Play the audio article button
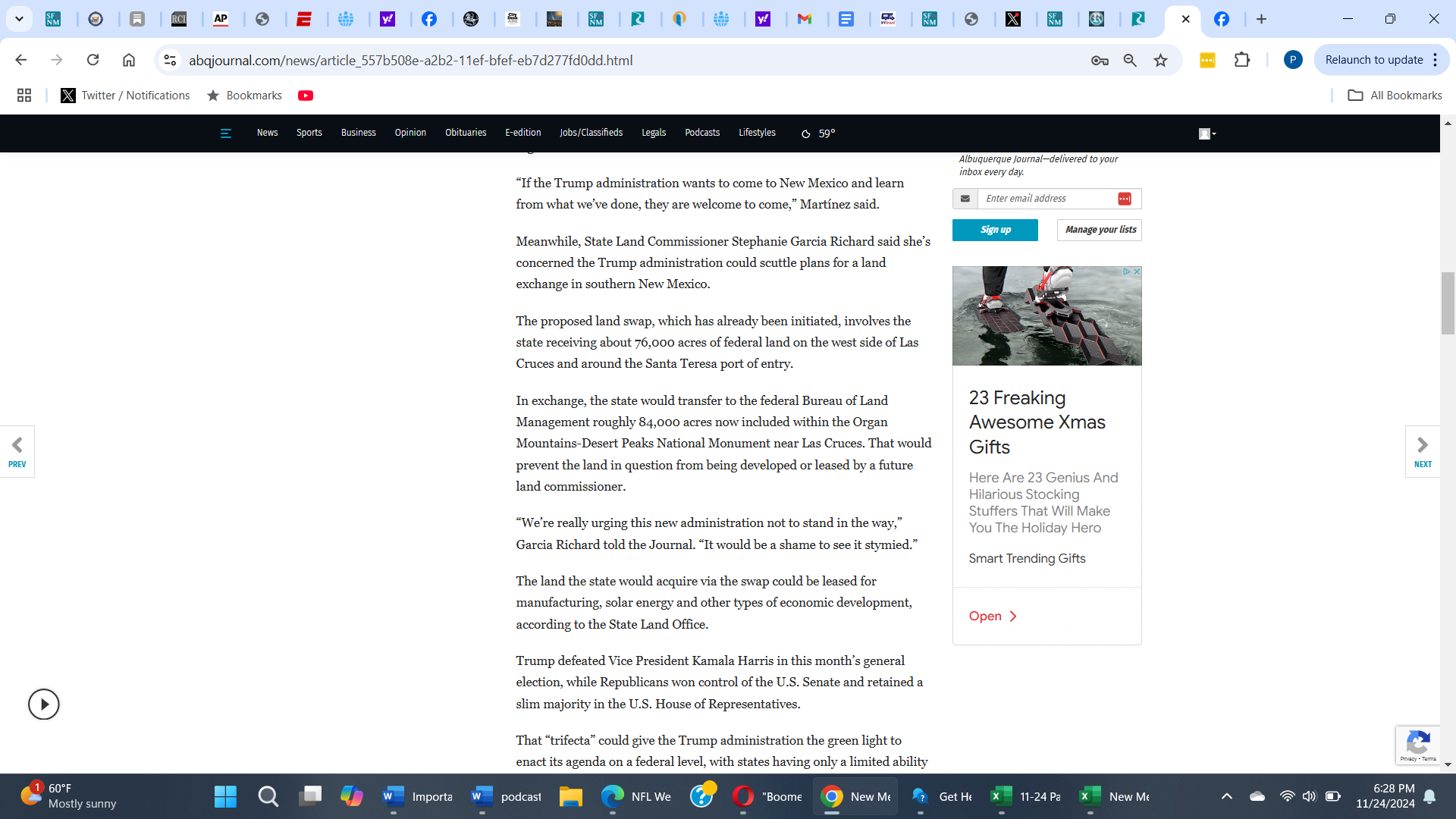 [x=44, y=704]
